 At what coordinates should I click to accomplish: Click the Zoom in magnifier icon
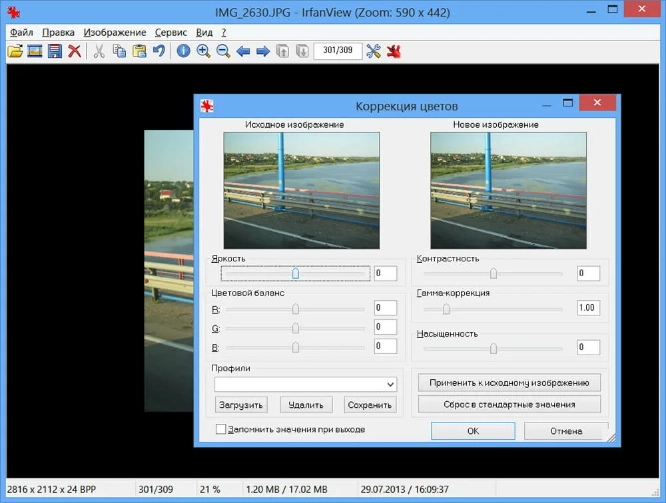tap(203, 51)
